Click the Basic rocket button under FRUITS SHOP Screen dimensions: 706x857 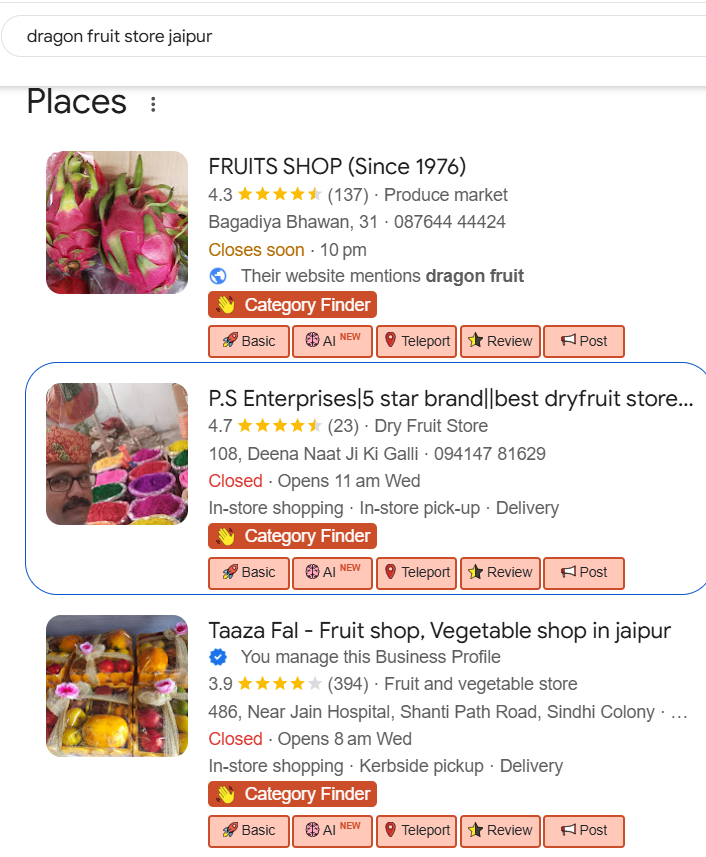(x=249, y=341)
